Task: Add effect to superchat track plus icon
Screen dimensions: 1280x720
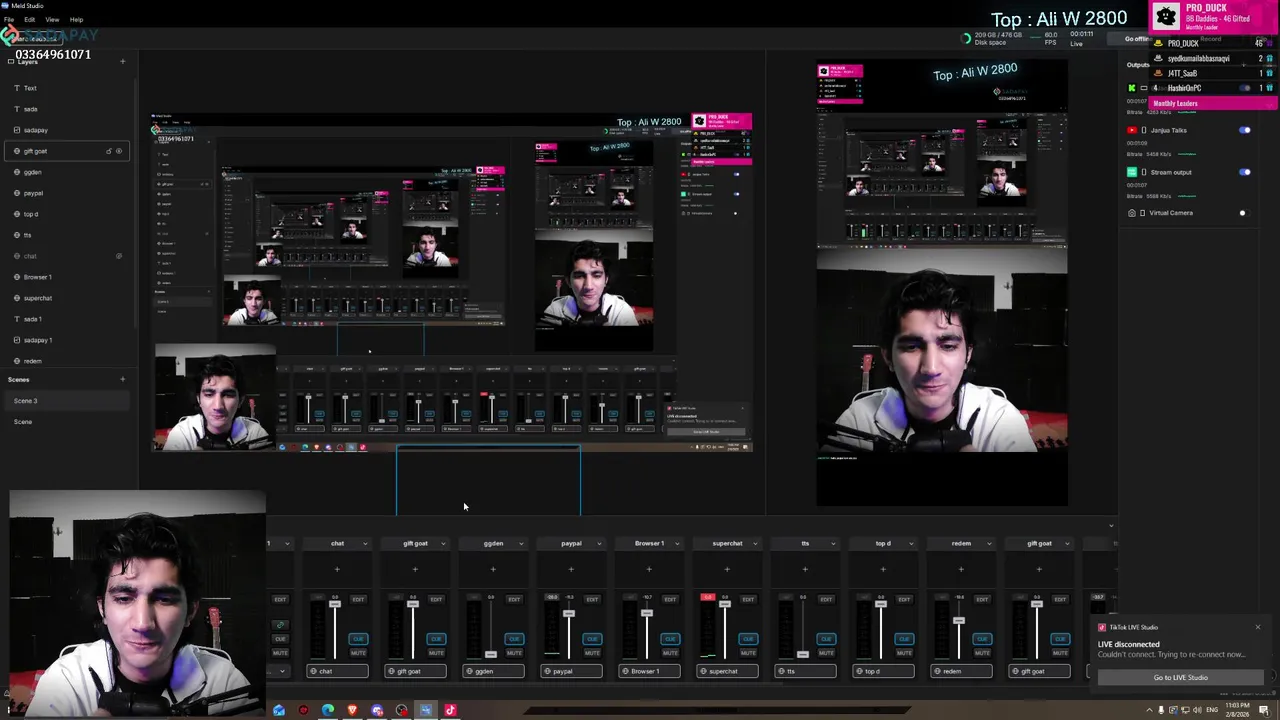Action: [x=727, y=569]
